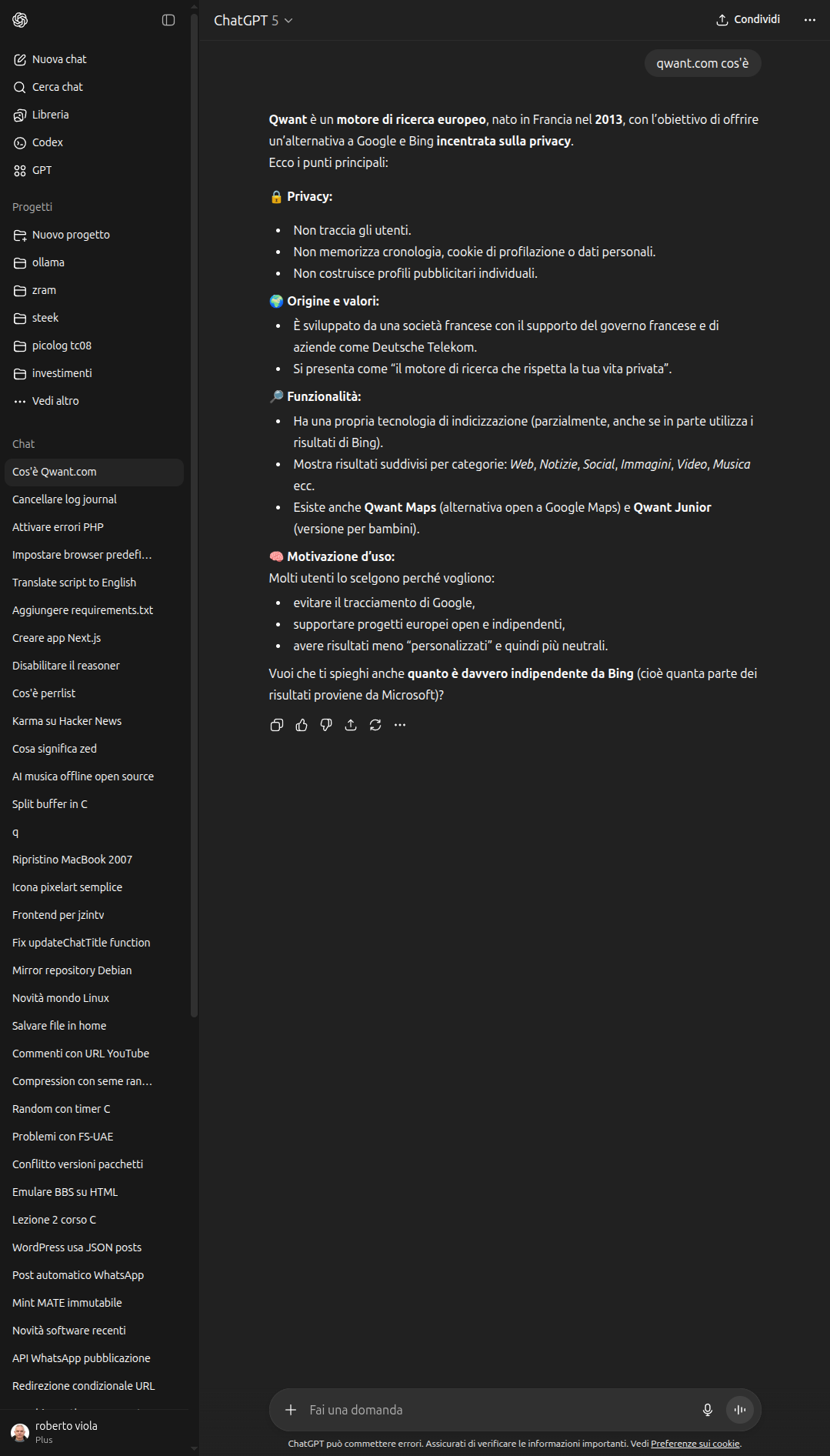The width and height of the screenshot is (830, 1456).
Task: Copy the response with the copy icon
Action: [277, 725]
